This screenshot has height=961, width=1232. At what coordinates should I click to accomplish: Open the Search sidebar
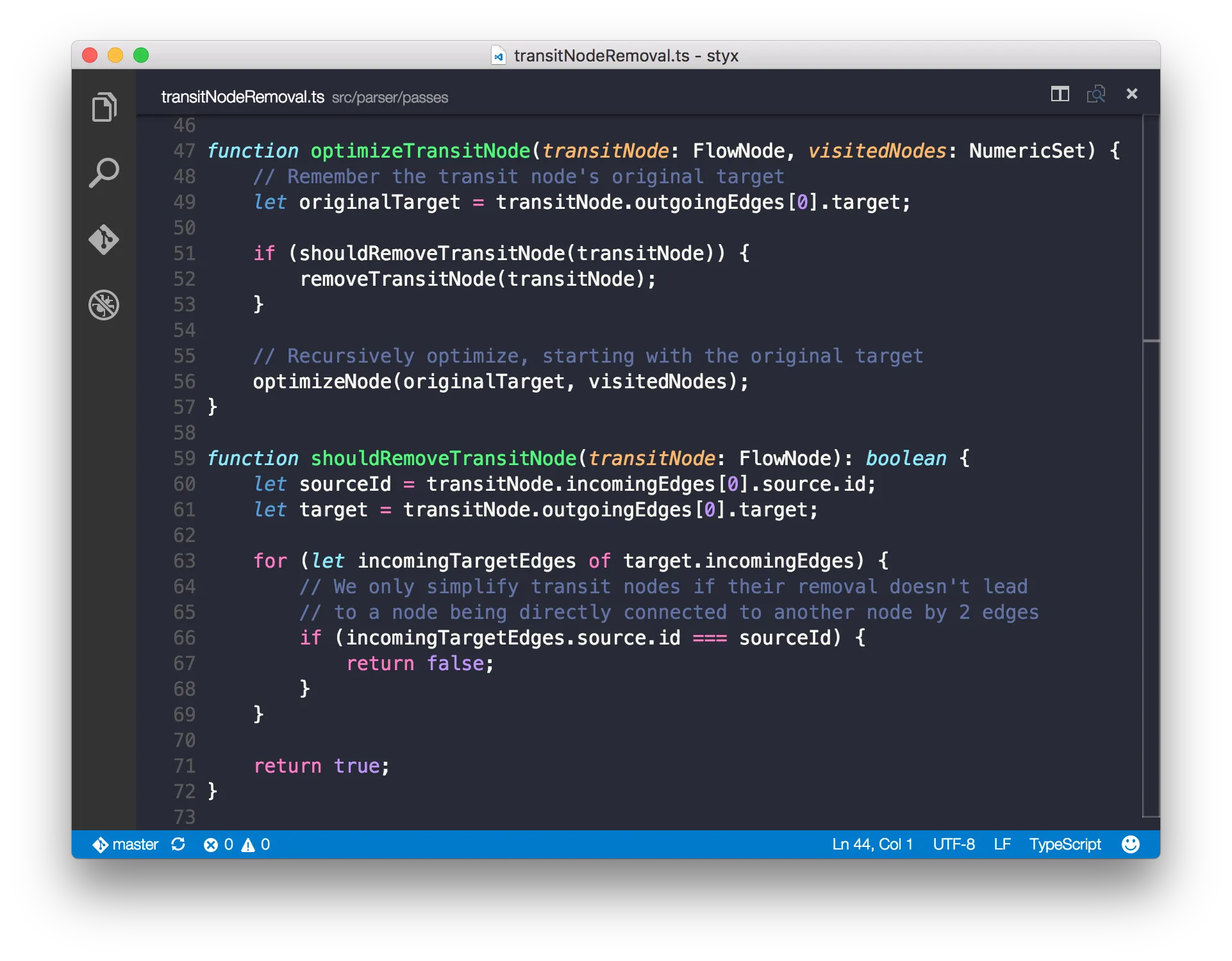coord(103,172)
